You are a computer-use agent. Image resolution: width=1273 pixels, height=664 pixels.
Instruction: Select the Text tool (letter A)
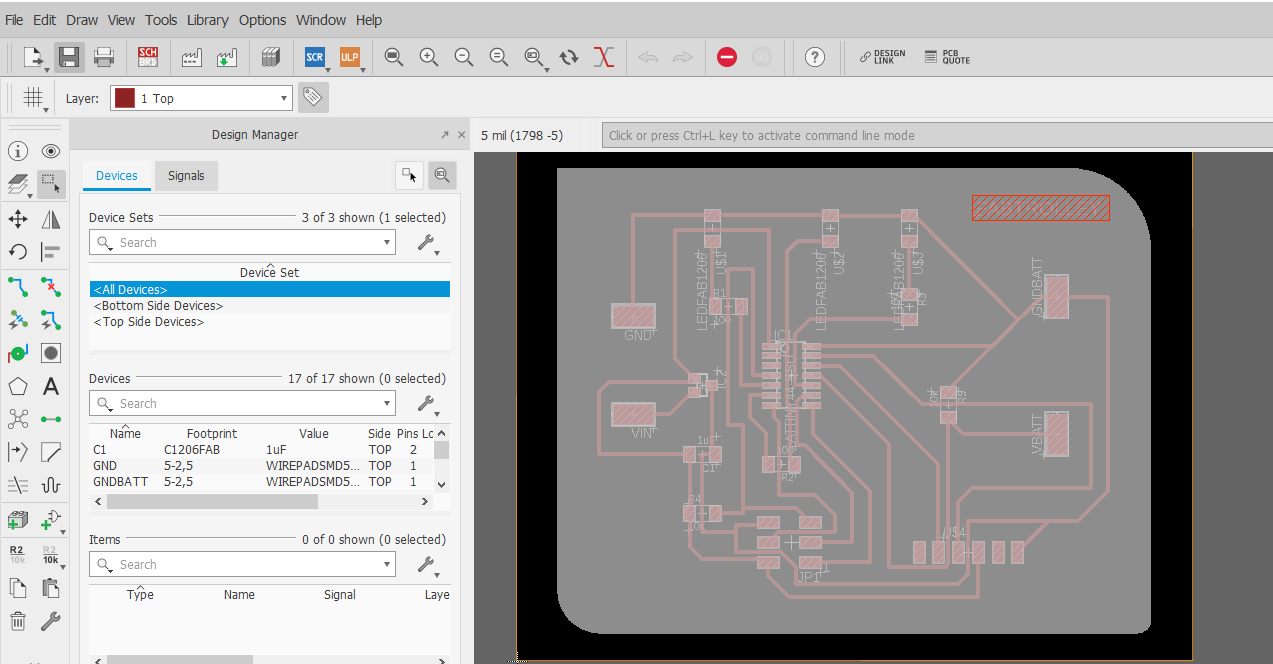click(51, 386)
